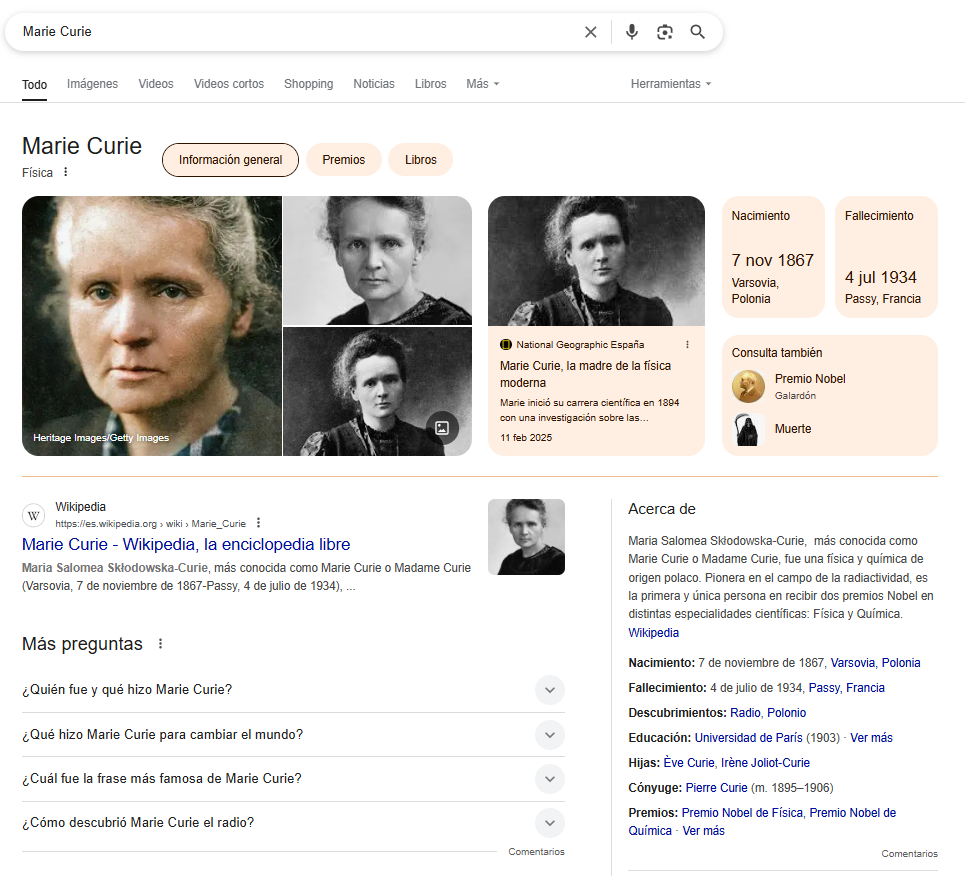Start a voice search with the microphone
The image size is (965, 876).
631,32
